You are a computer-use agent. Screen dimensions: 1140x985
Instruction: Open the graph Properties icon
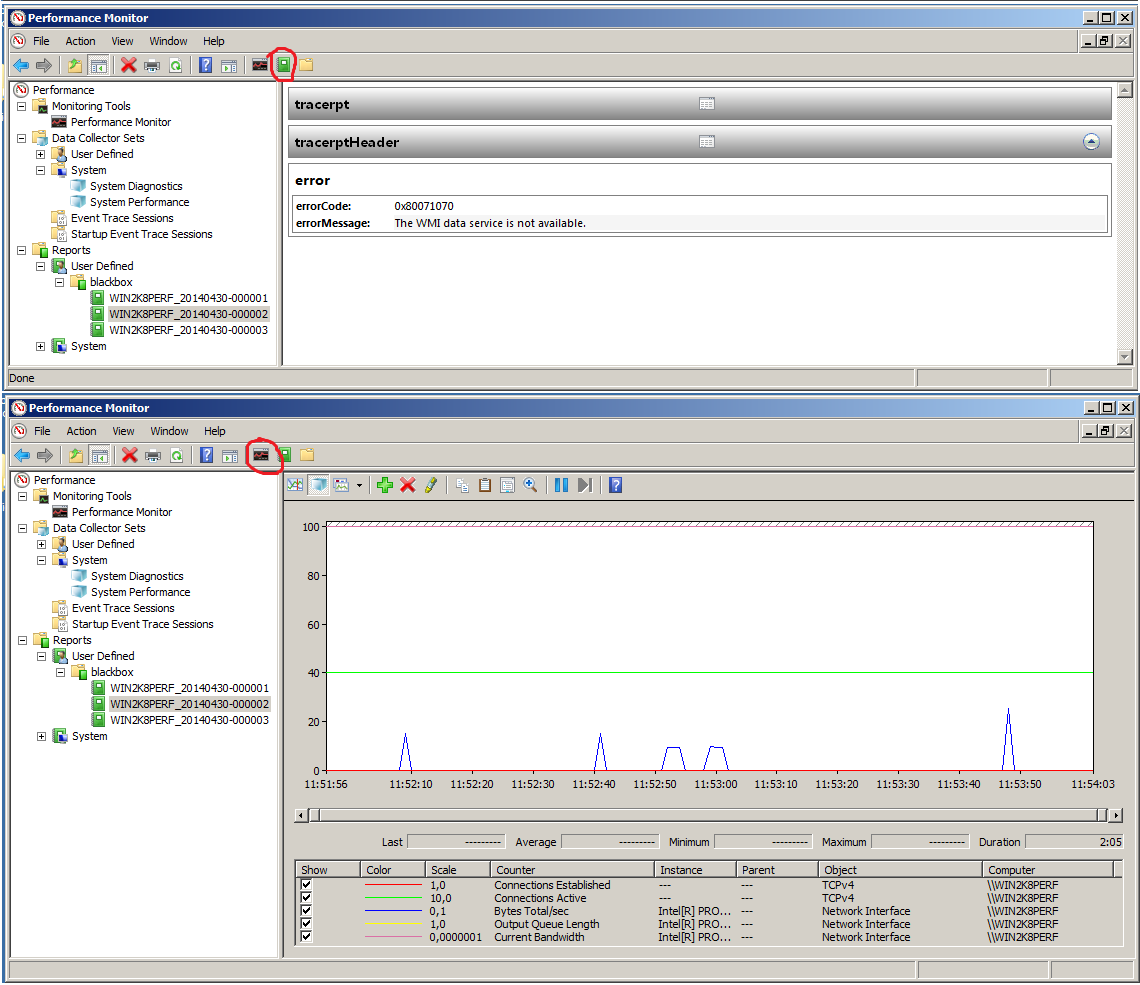tap(507, 485)
